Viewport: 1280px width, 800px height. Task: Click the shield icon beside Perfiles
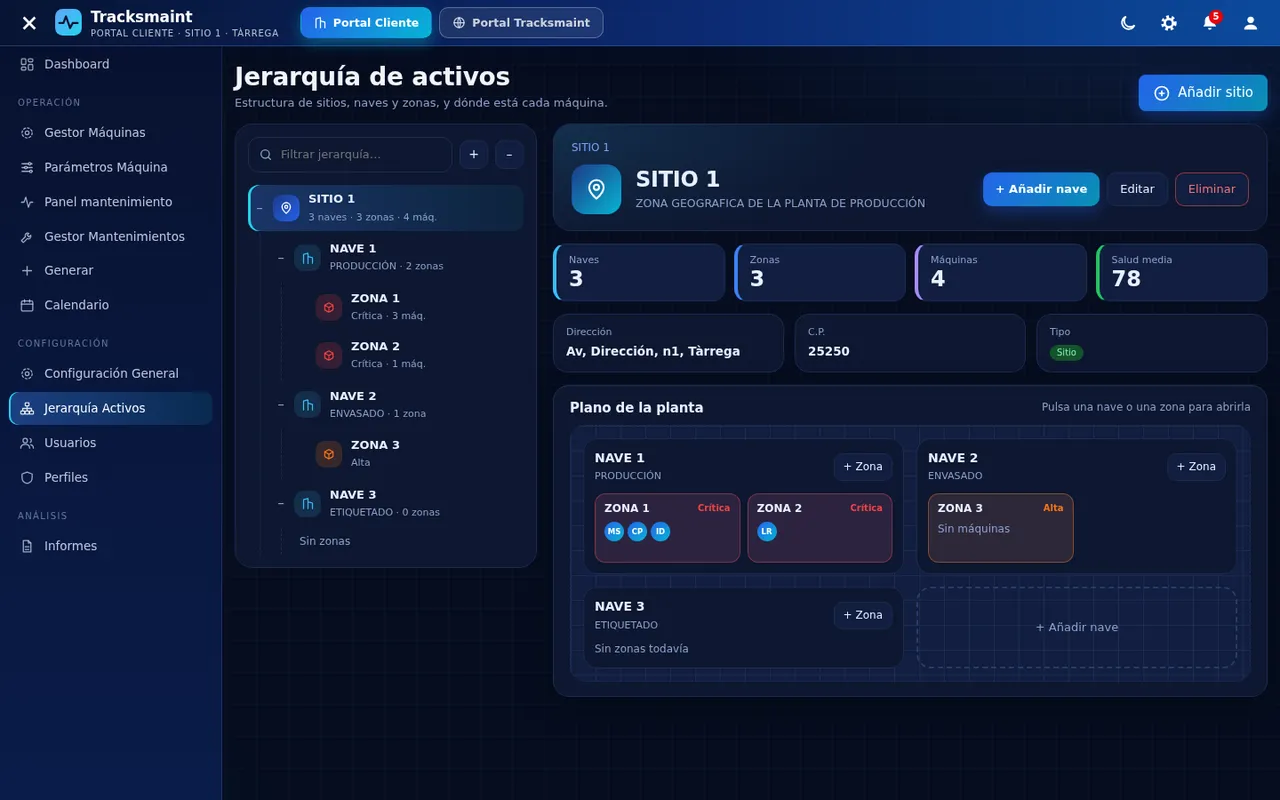pyautogui.click(x=27, y=478)
